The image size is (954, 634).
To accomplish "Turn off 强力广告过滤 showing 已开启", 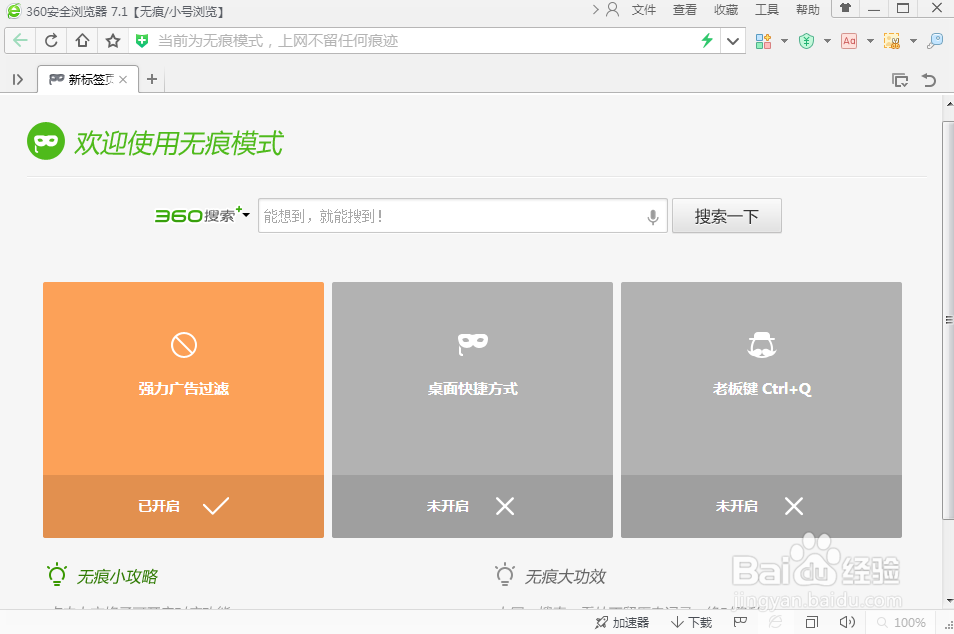I will pyautogui.click(x=183, y=506).
